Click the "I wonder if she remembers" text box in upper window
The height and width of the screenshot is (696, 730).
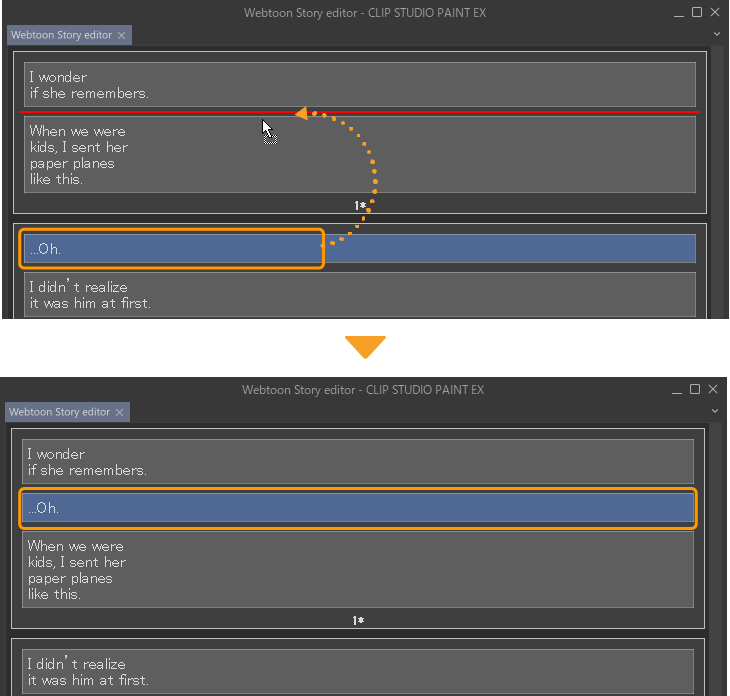(359, 85)
